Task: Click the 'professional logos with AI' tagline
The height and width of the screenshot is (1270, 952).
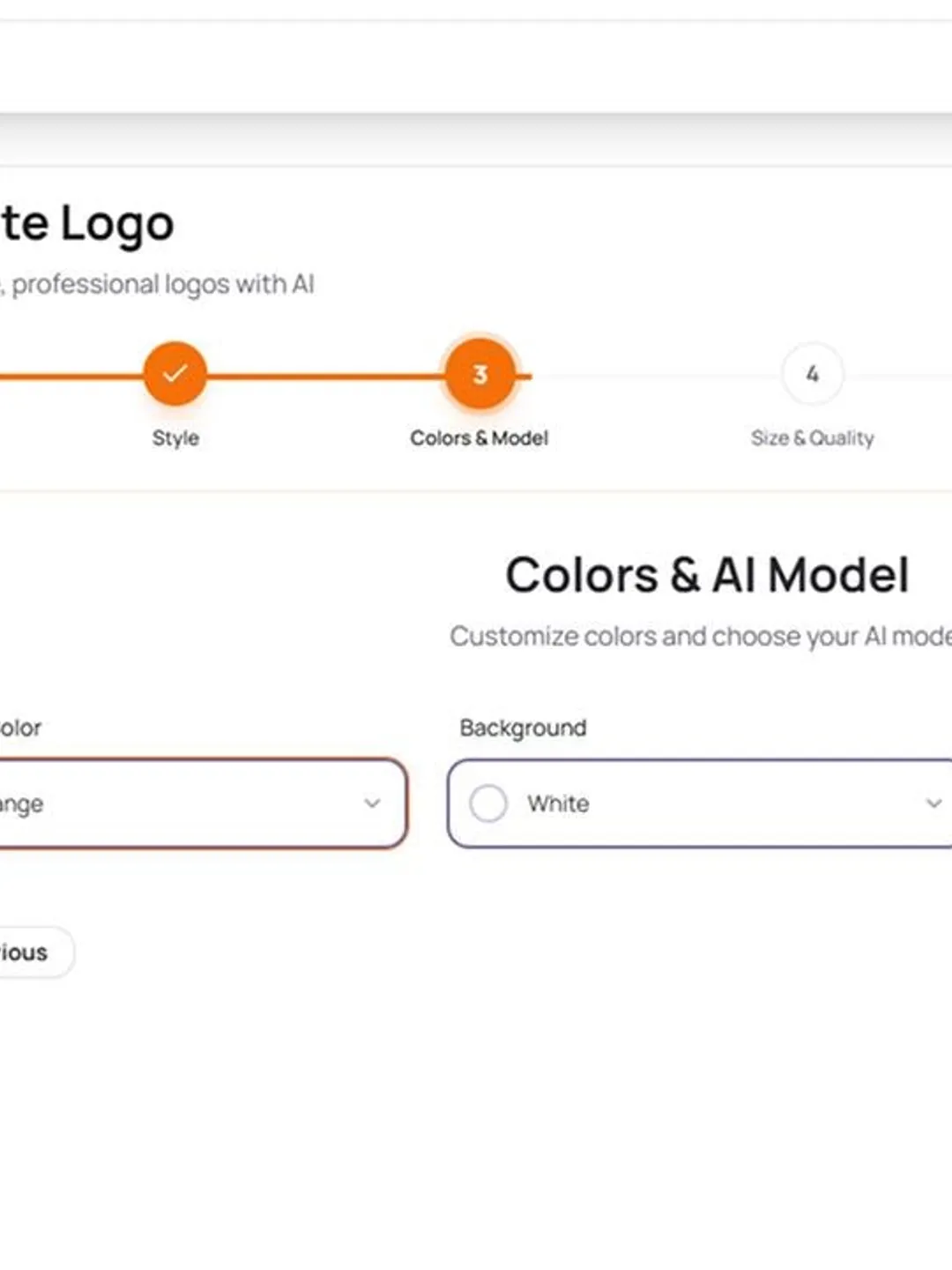Action: click(163, 284)
